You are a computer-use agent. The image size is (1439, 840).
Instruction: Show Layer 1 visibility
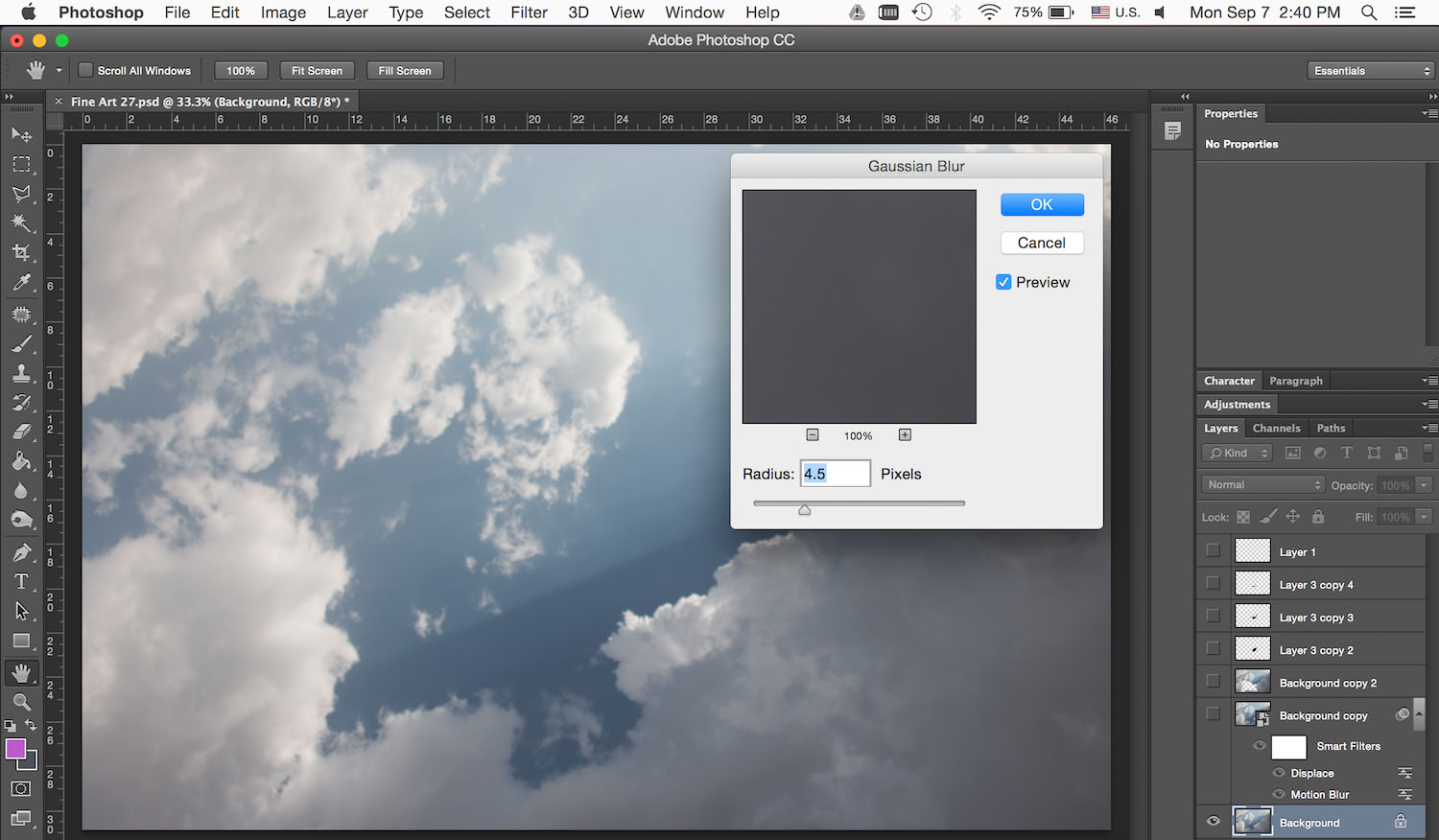click(1214, 550)
